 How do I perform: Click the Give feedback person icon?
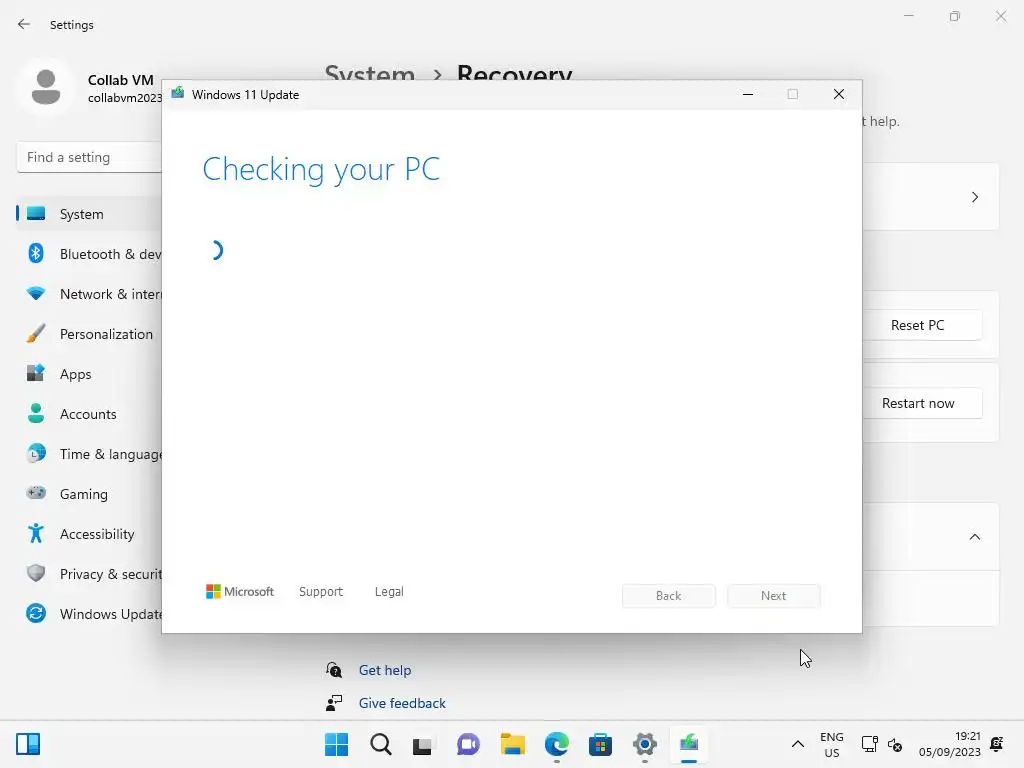334,703
